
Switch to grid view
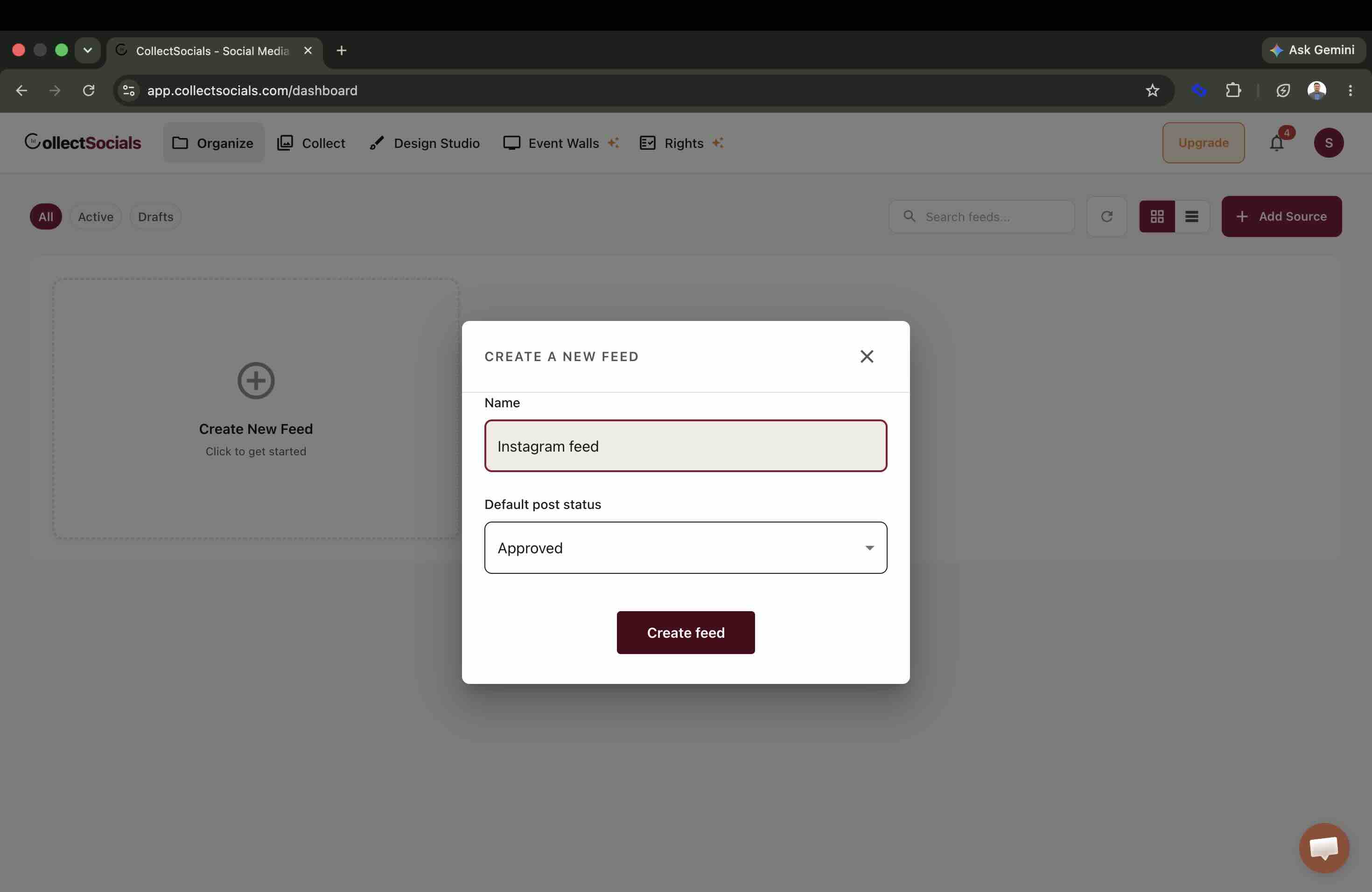[x=1157, y=216]
